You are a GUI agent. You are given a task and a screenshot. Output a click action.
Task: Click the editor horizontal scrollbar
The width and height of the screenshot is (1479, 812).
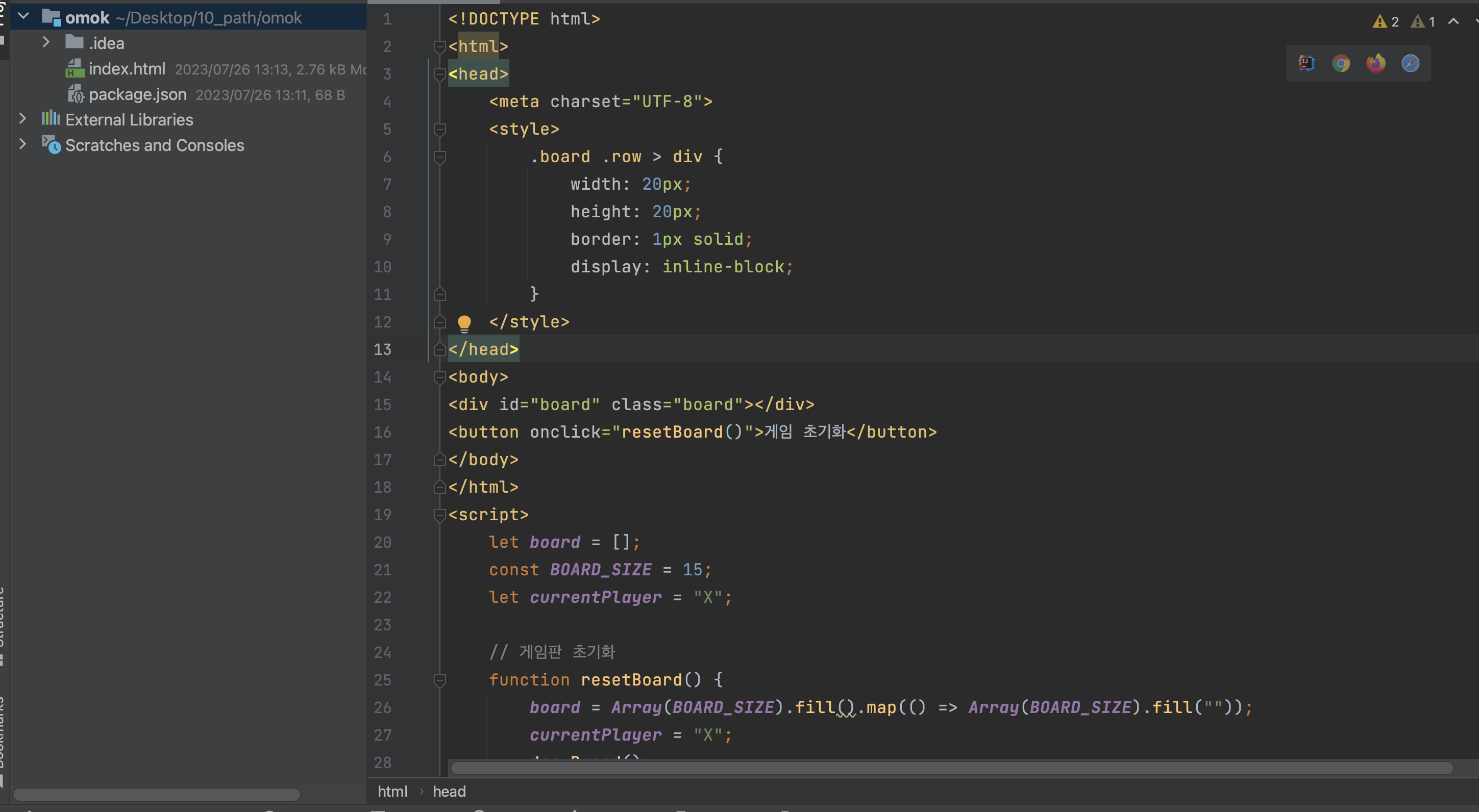pyautogui.click(x=951, y=768)
